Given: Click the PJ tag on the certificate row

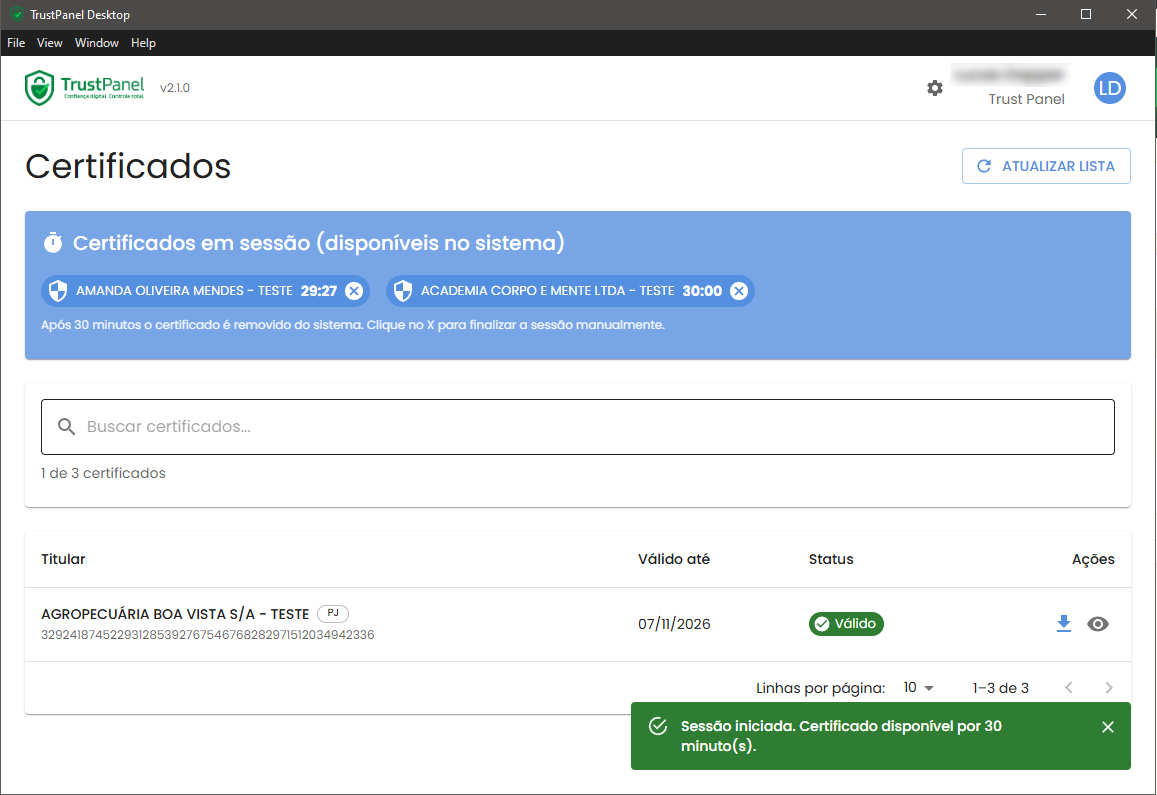Looking at the screenshot, I should [x=333, y=613].
